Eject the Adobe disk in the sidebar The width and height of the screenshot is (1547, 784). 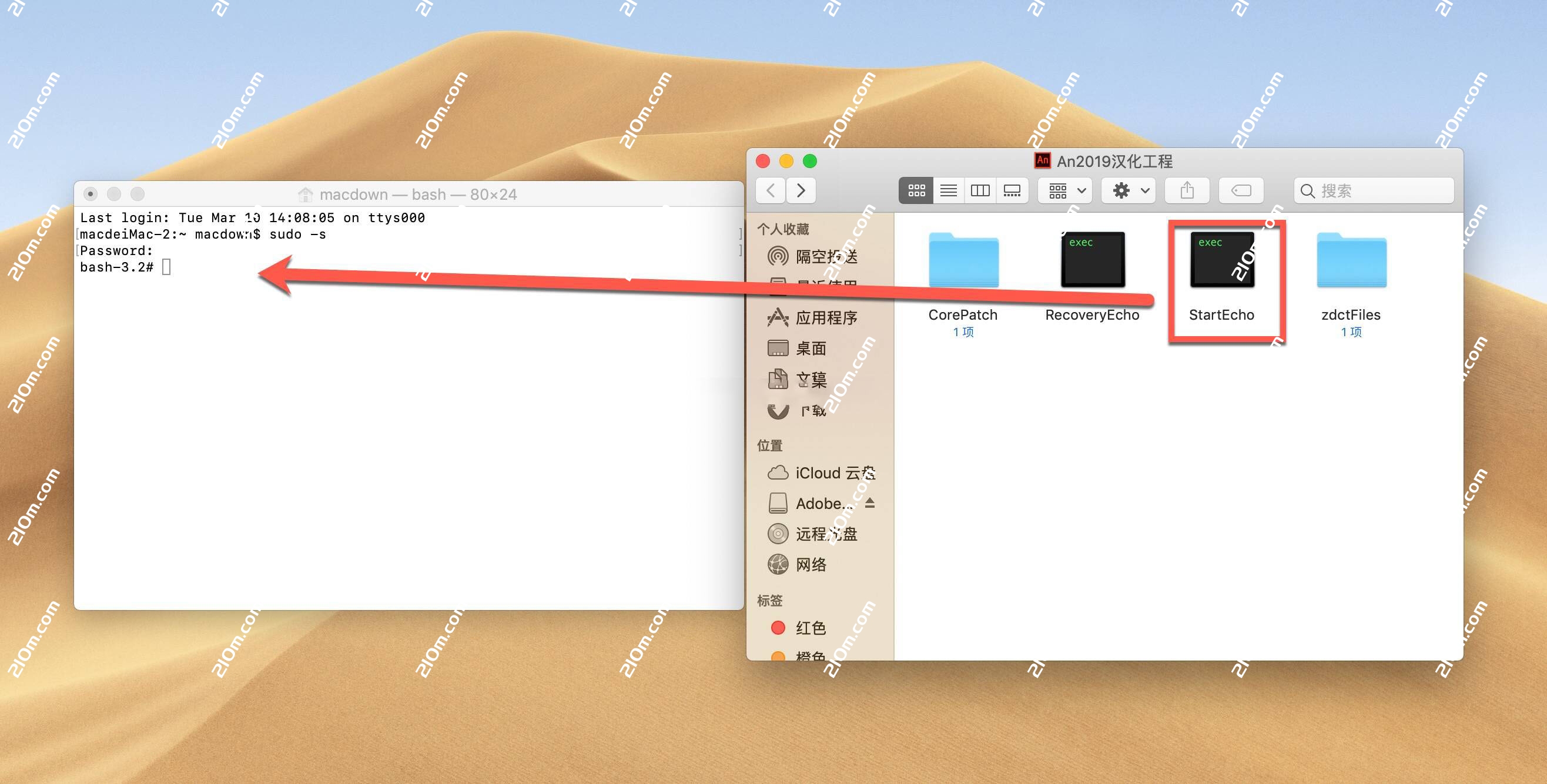869,504
